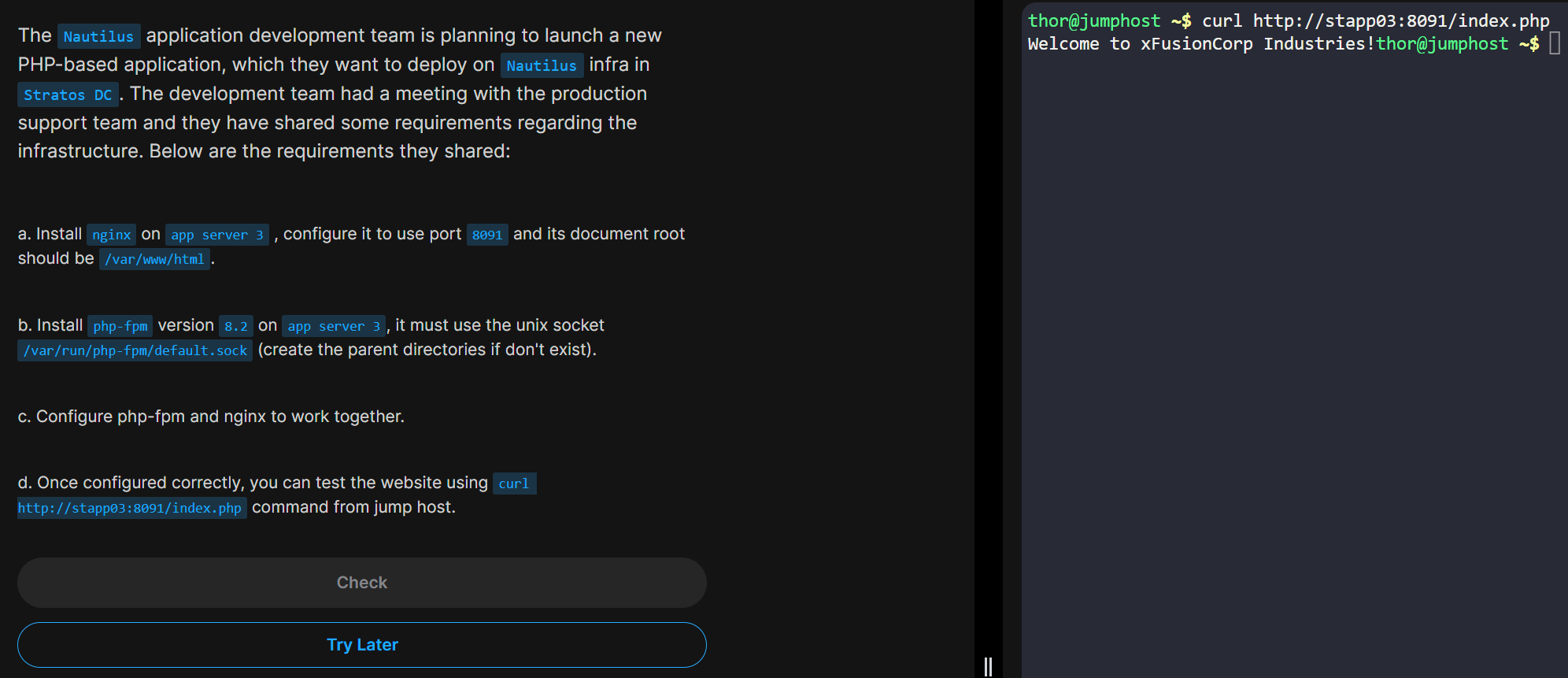Viewport: 1568px width, 678px height.
Task: Click the first 'thor@jumphost' terminal prompt
Action: coord(1094,20)
